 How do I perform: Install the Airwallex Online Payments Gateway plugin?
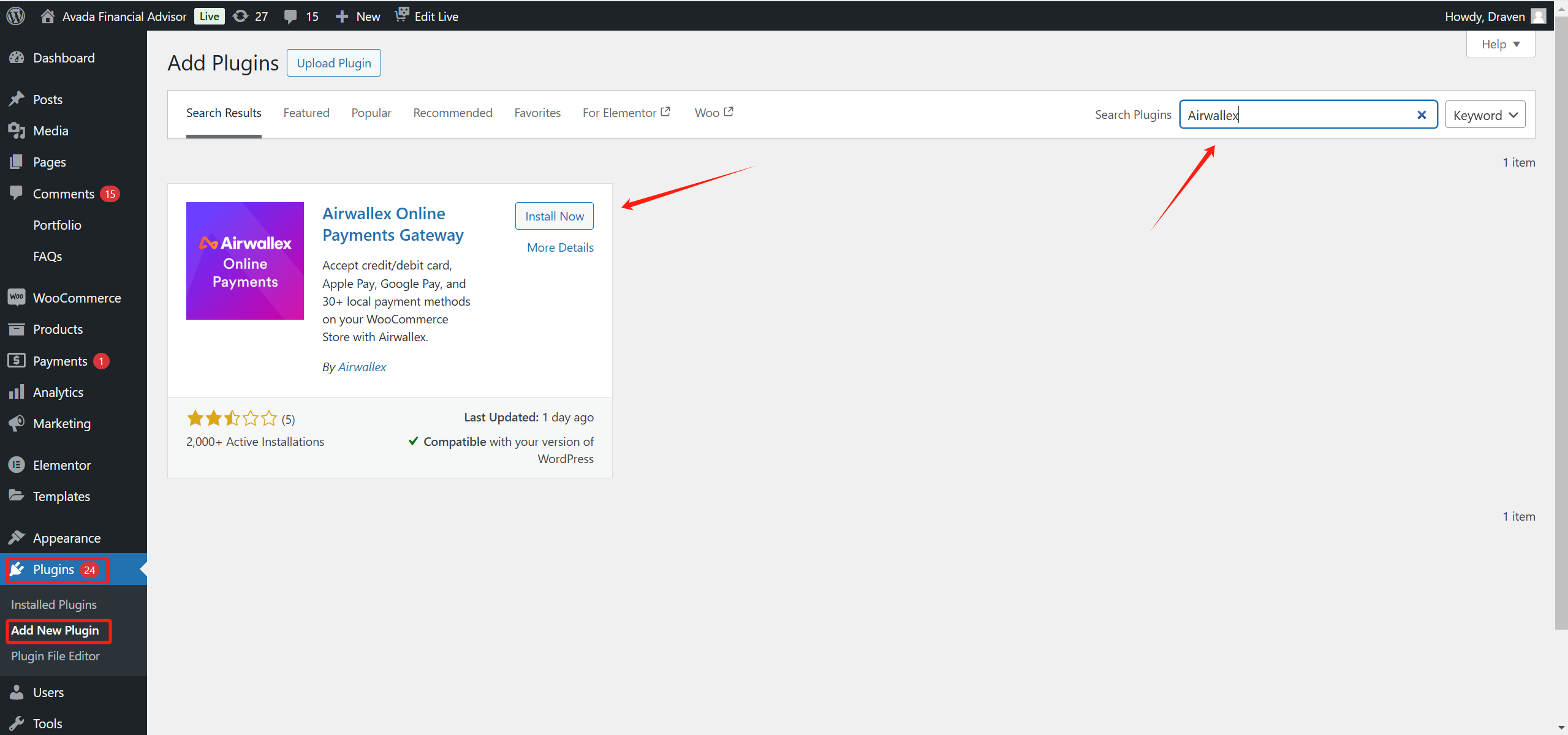554,216
